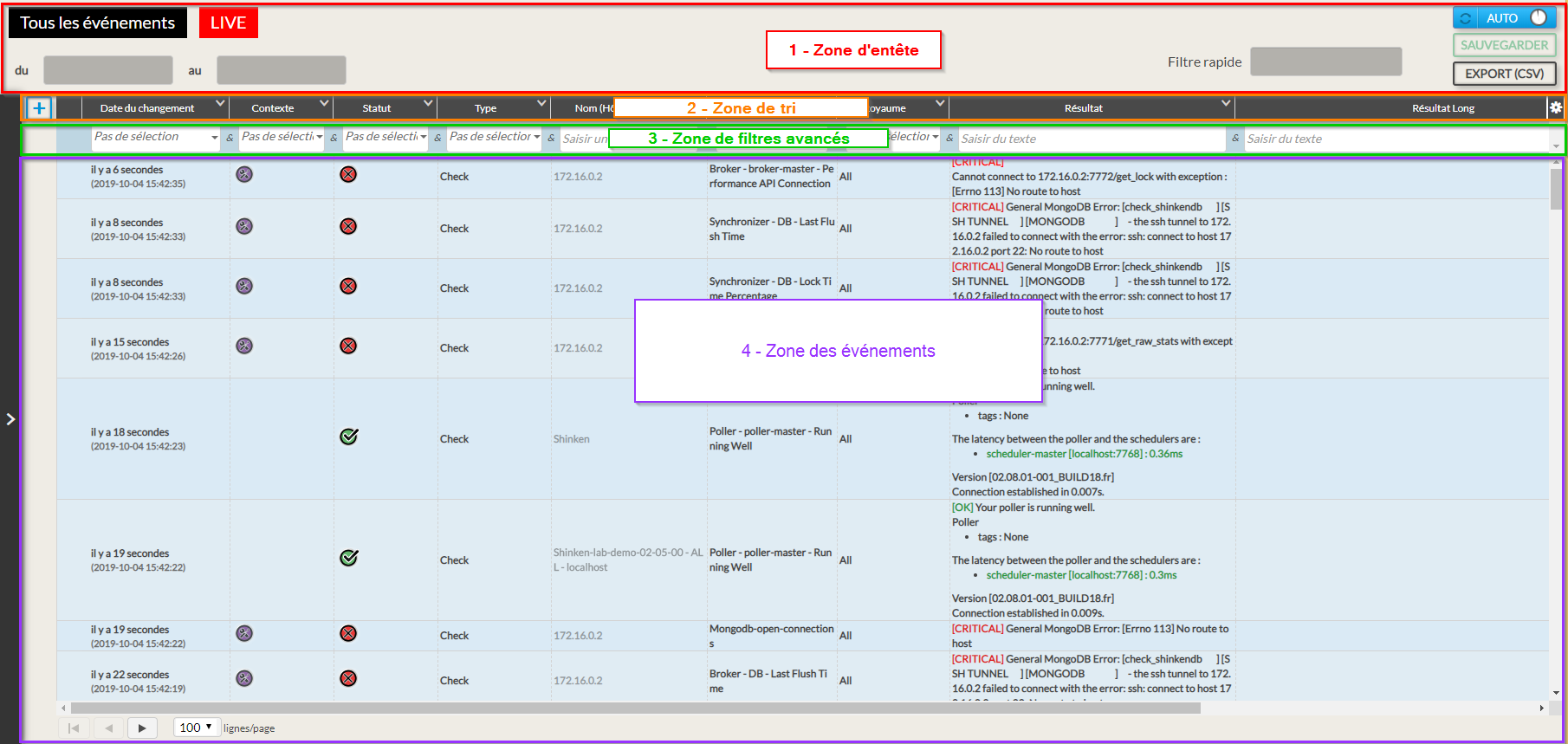This screenshot has height=744, width=1568.
Task: Click the Résultat column header
Action: coord(1083,108)
